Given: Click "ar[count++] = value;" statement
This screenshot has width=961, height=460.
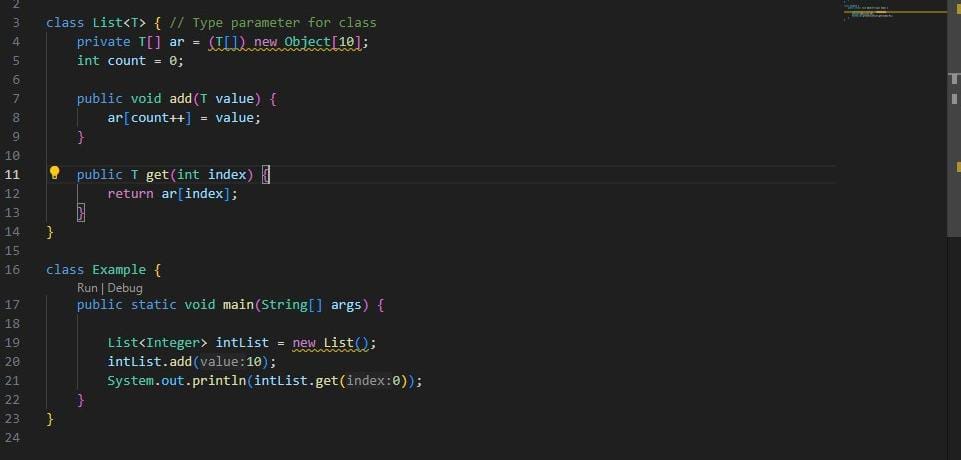Looking at the screenshot, I should tap(184, 118).
